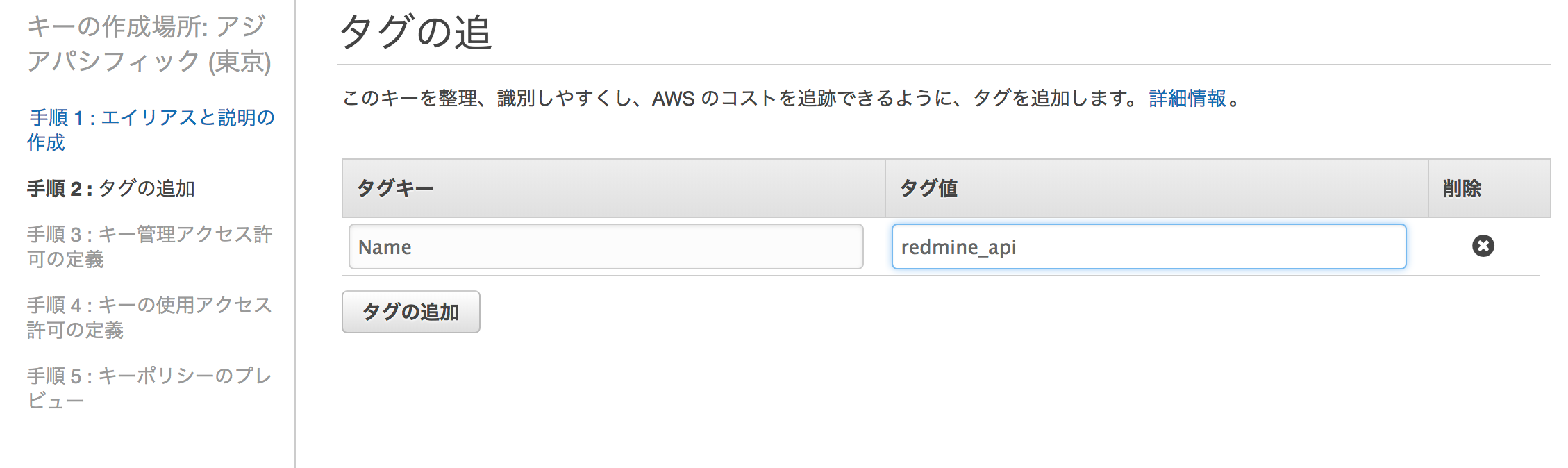This screenshot has width=1568, height=468.
Task: Select 手順 2: タグの追加 in the sidebar
Action: tap(111, 188)
